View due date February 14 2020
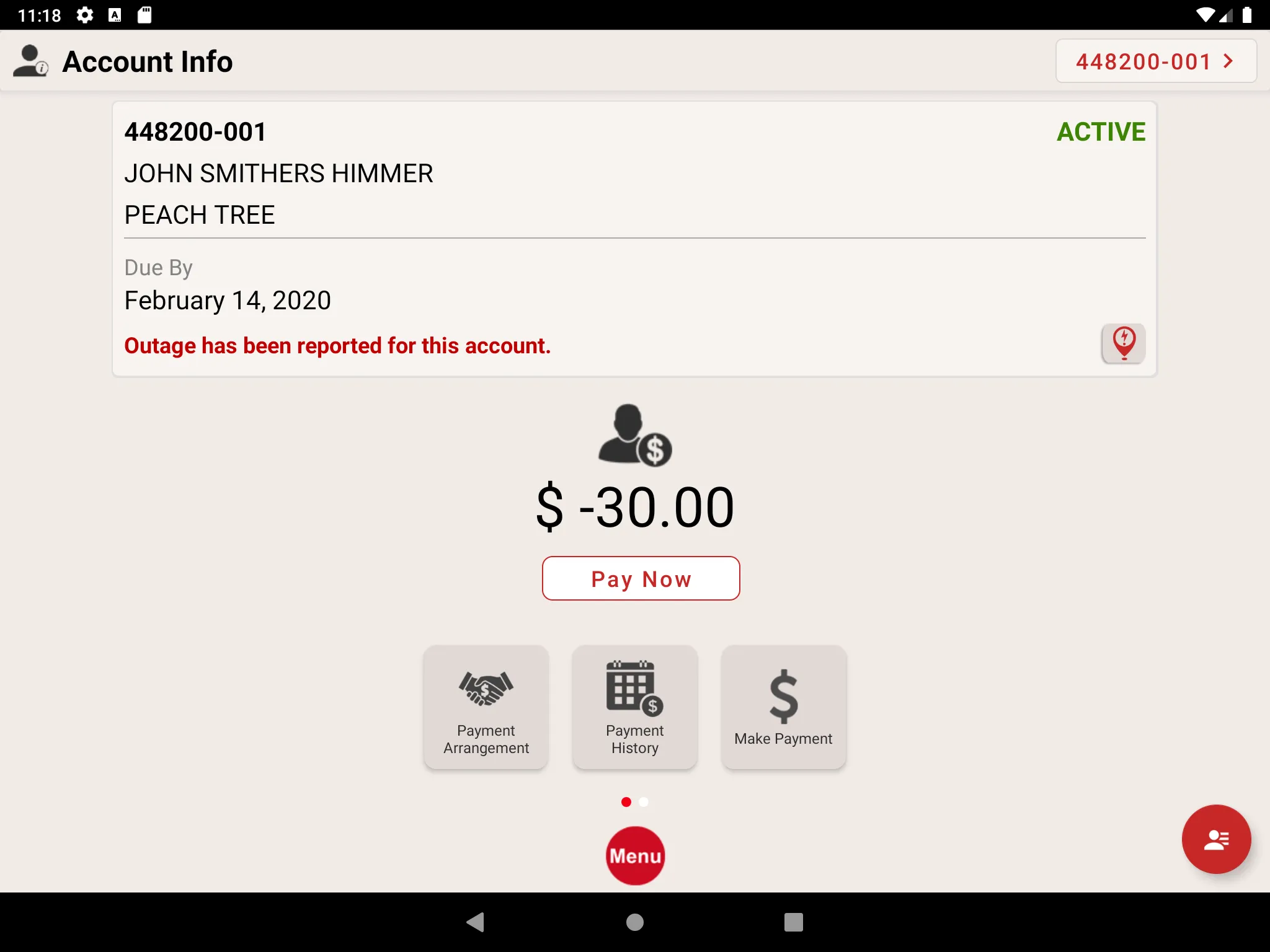The height and width of the screenshot is (952, 1270). (227, 300)
